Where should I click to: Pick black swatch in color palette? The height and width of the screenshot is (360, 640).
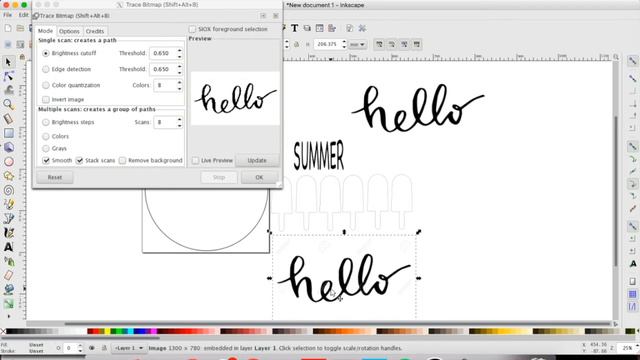pos(10,331)
